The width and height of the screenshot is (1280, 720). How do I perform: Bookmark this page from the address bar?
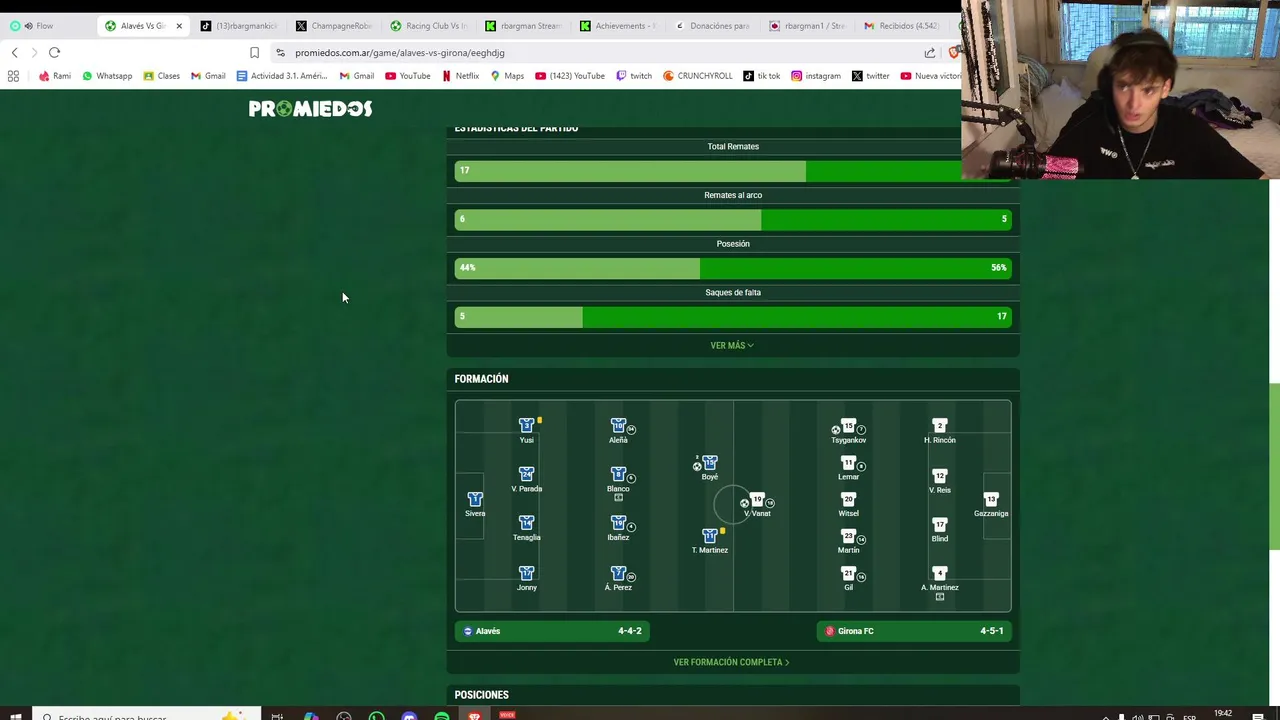coord(254,52)
